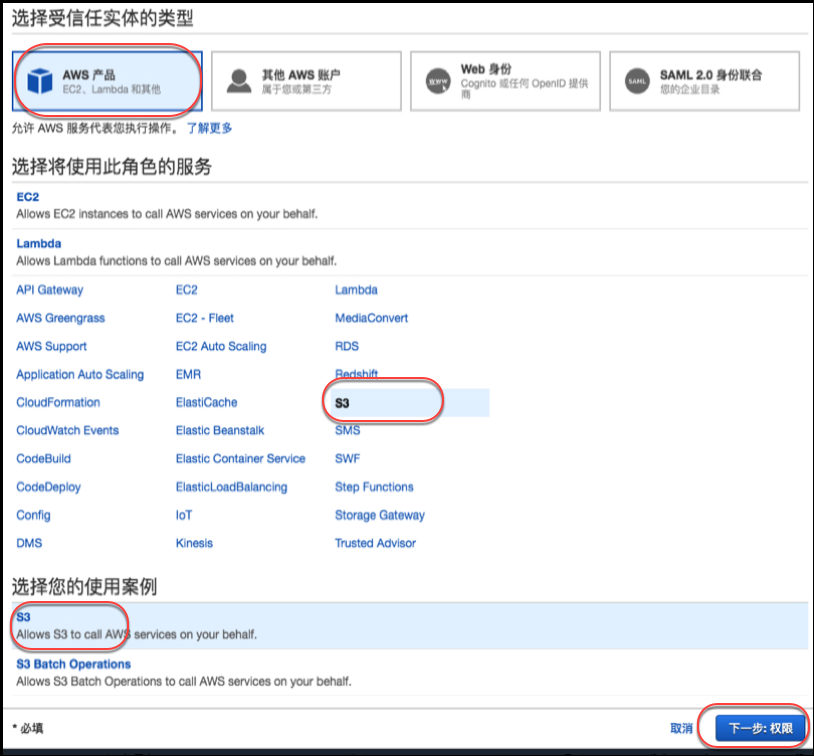Choose the S3 Batch Operations use case
The height and width of the screenshot is (756, 814).
coord(73,664)
